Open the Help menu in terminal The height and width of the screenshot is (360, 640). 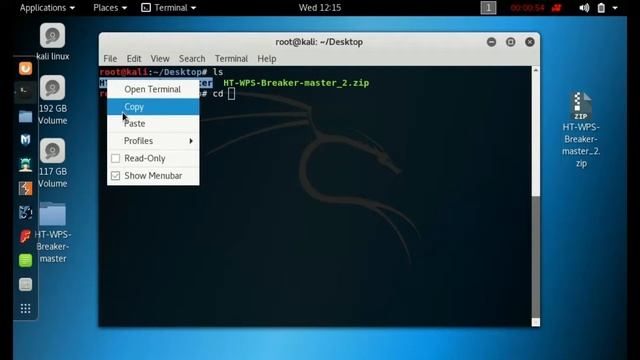[x=267, y=59]
